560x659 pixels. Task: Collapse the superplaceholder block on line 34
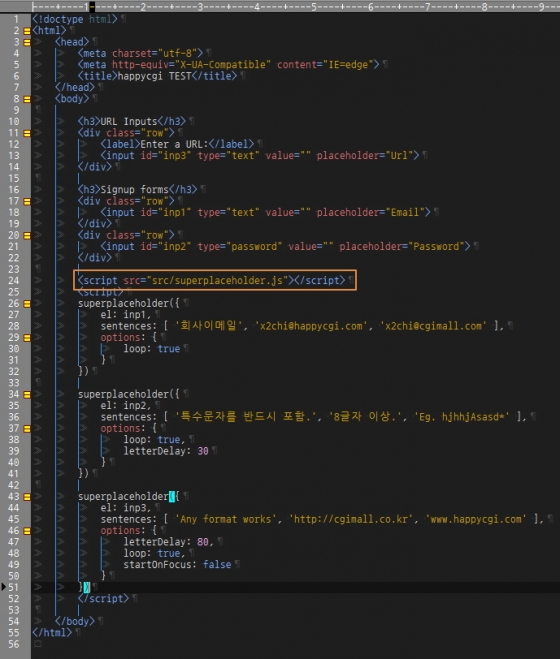(x=26, y=394)
